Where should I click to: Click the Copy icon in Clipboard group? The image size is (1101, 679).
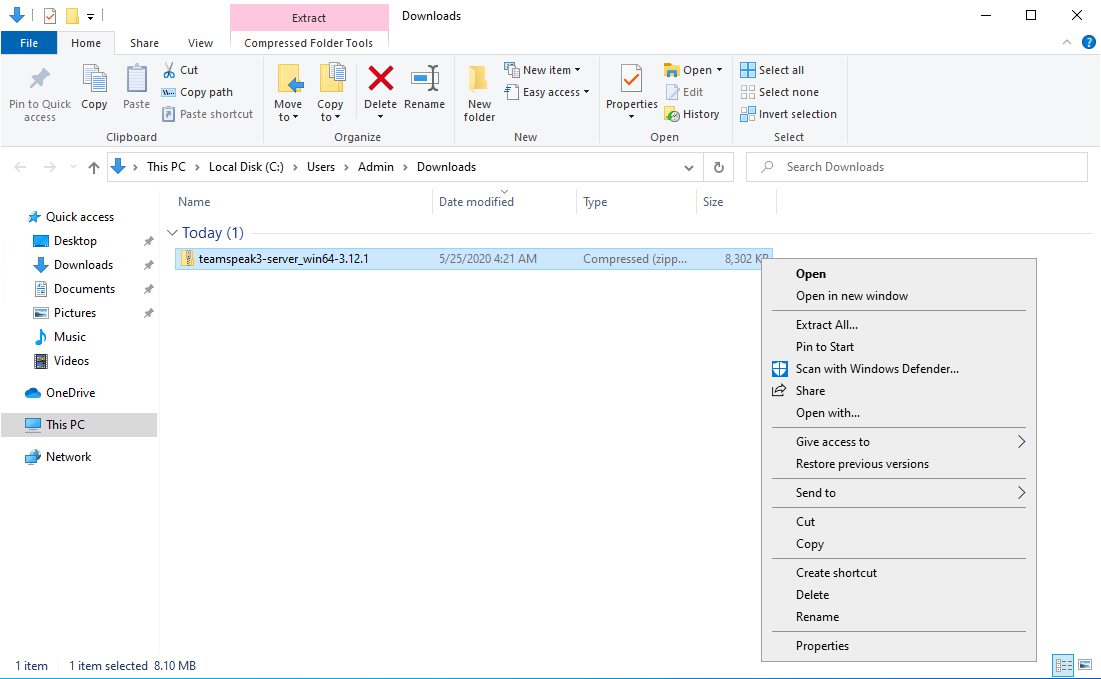[x=94, y=79]
